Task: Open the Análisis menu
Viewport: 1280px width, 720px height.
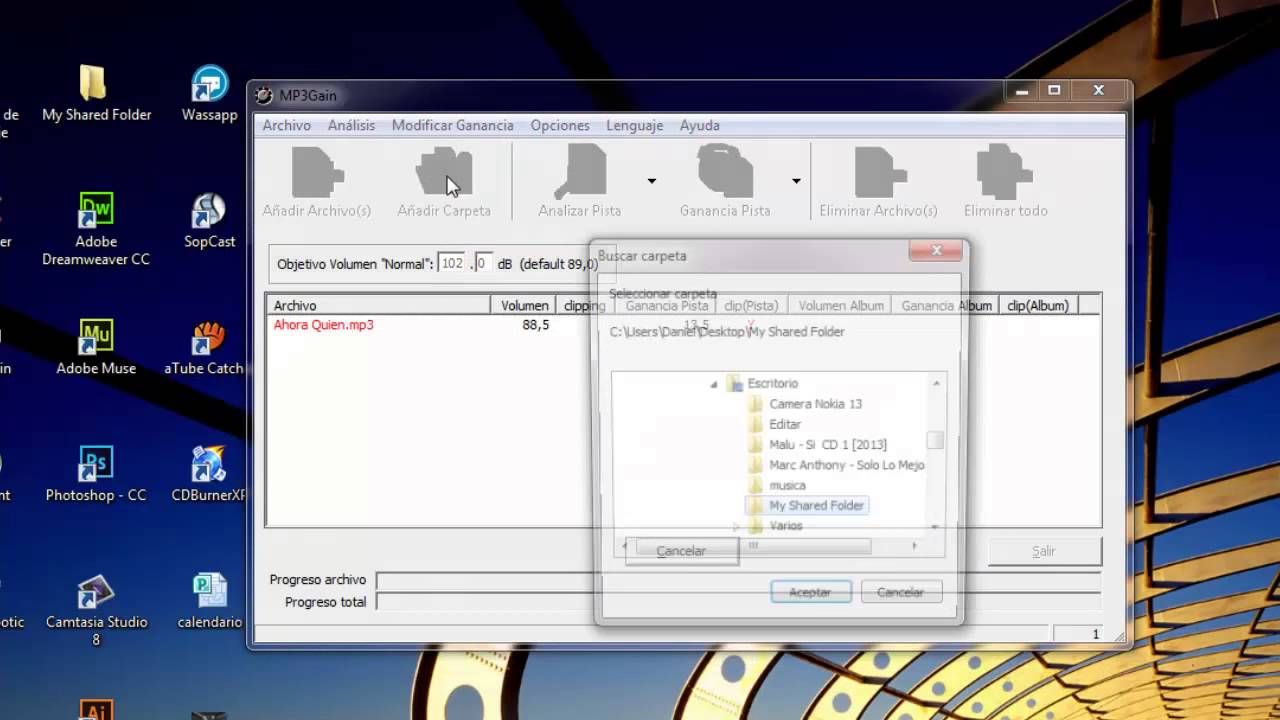Action: click(351, 125)
